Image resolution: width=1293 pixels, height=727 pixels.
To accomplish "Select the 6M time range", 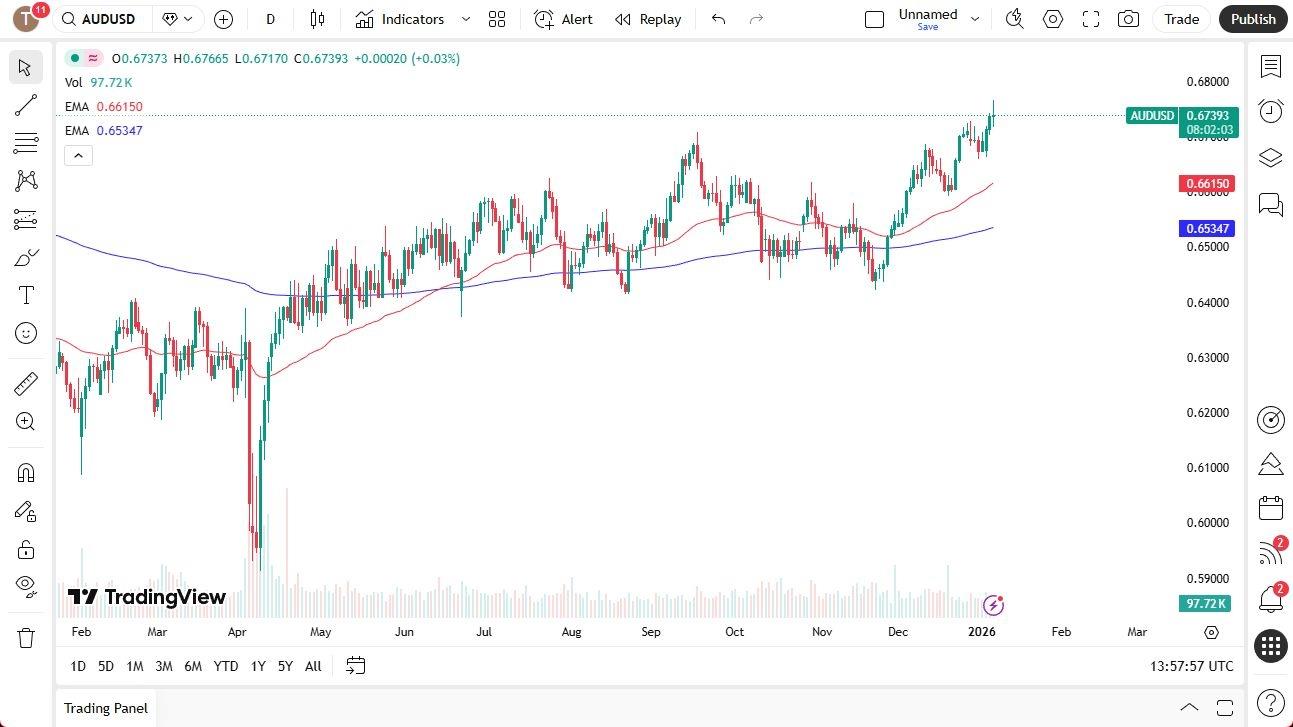I will coord(193,666).
